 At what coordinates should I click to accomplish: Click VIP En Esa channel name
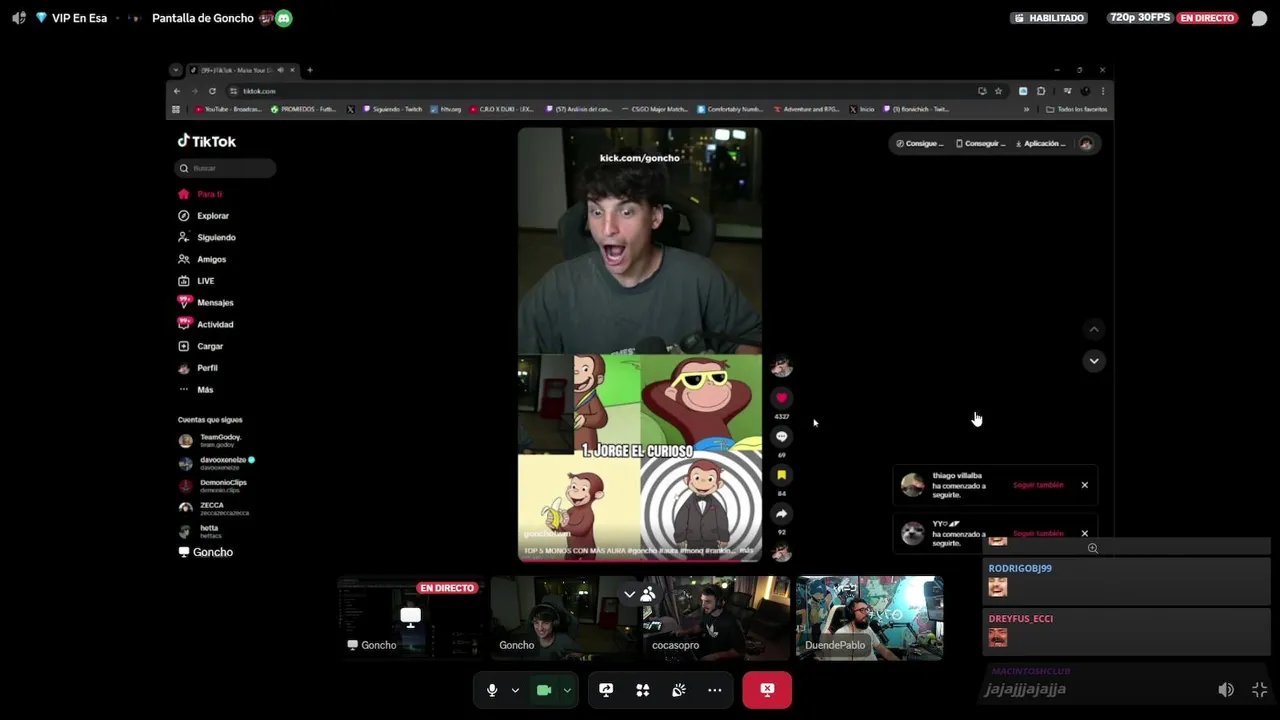pyautogui.click(x=78, y=18)
